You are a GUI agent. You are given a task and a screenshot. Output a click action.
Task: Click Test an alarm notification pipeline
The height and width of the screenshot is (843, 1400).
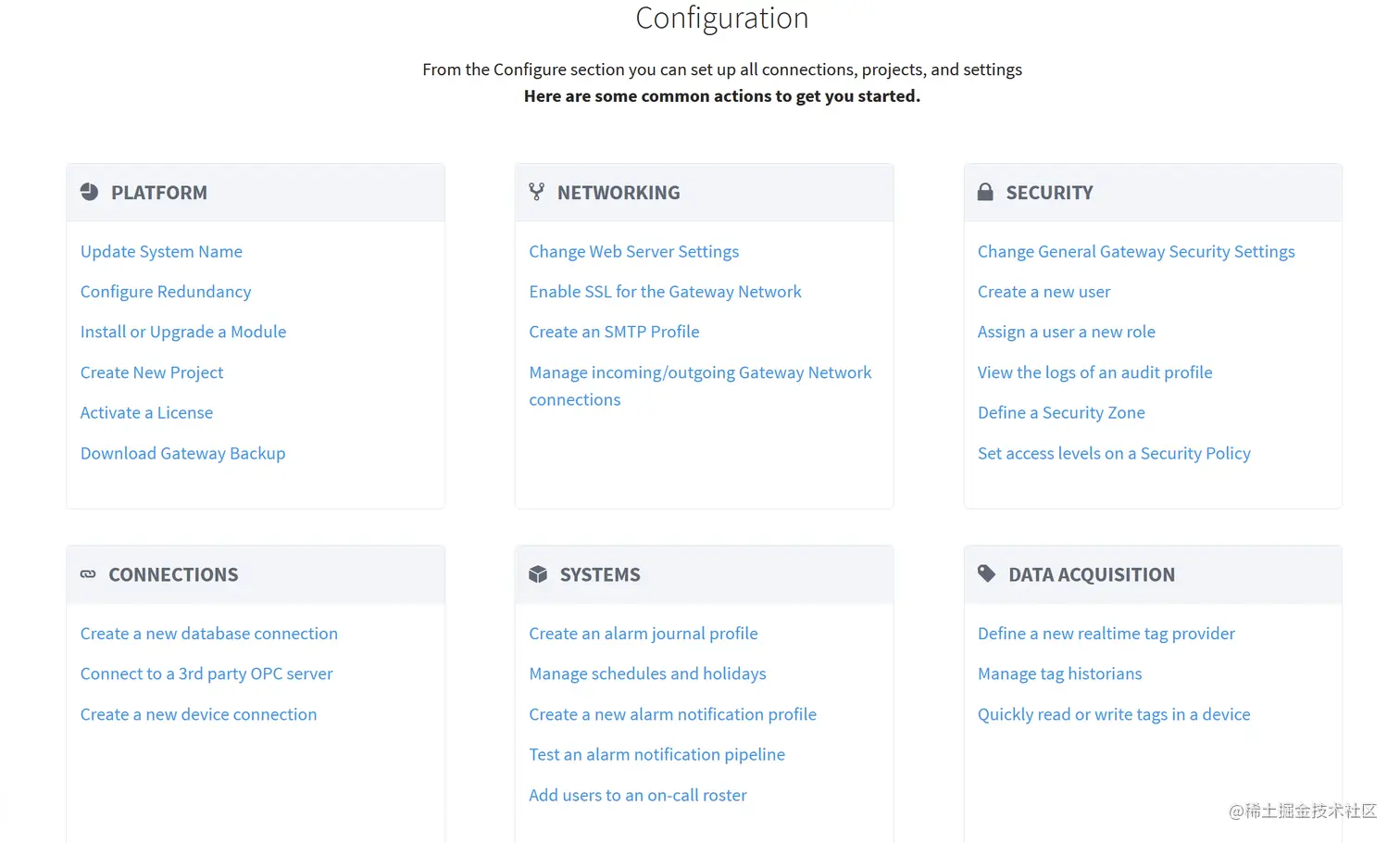click(656, 754)
